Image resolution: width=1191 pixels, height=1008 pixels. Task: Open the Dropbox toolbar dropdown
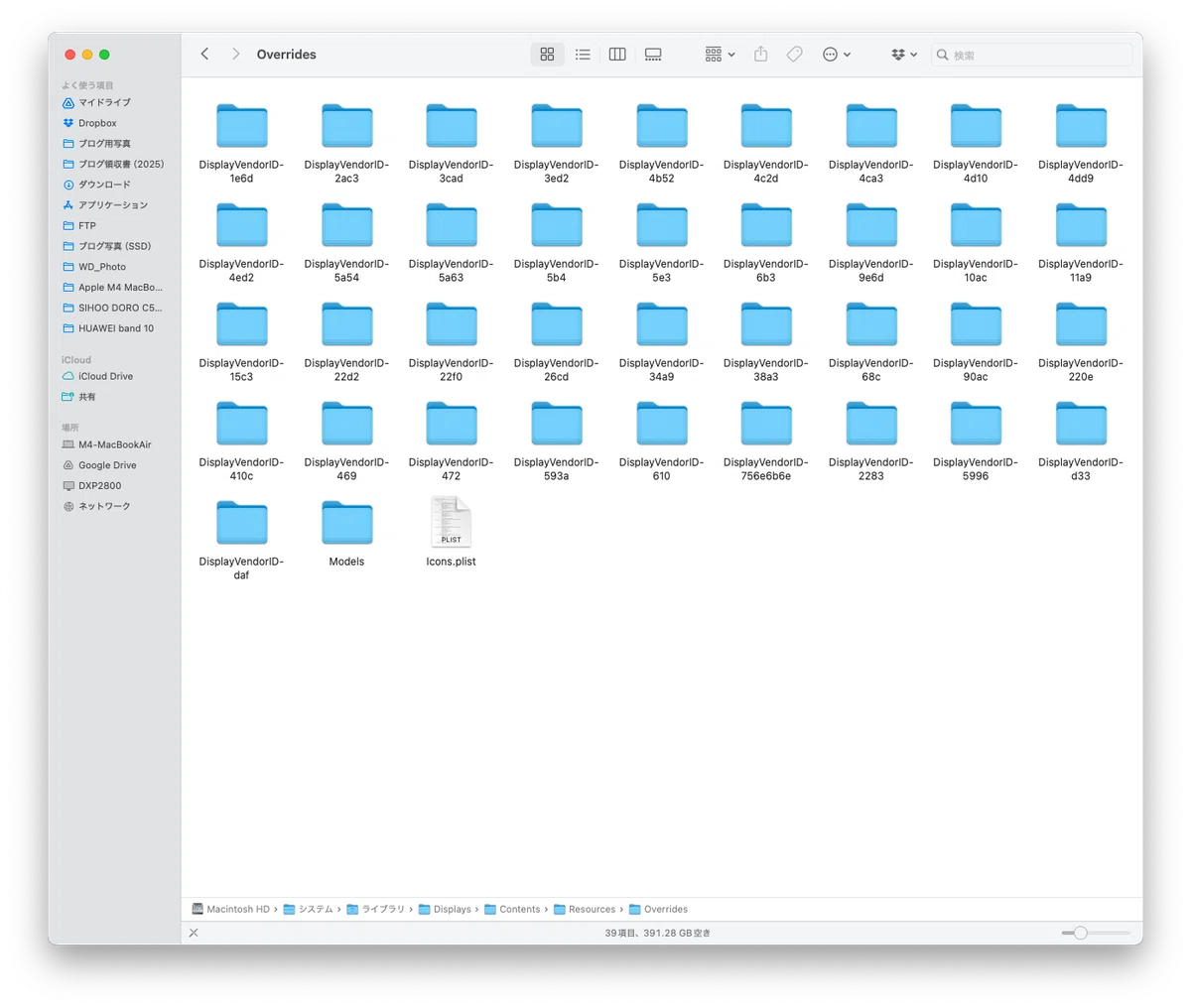[x=904, y=55]
